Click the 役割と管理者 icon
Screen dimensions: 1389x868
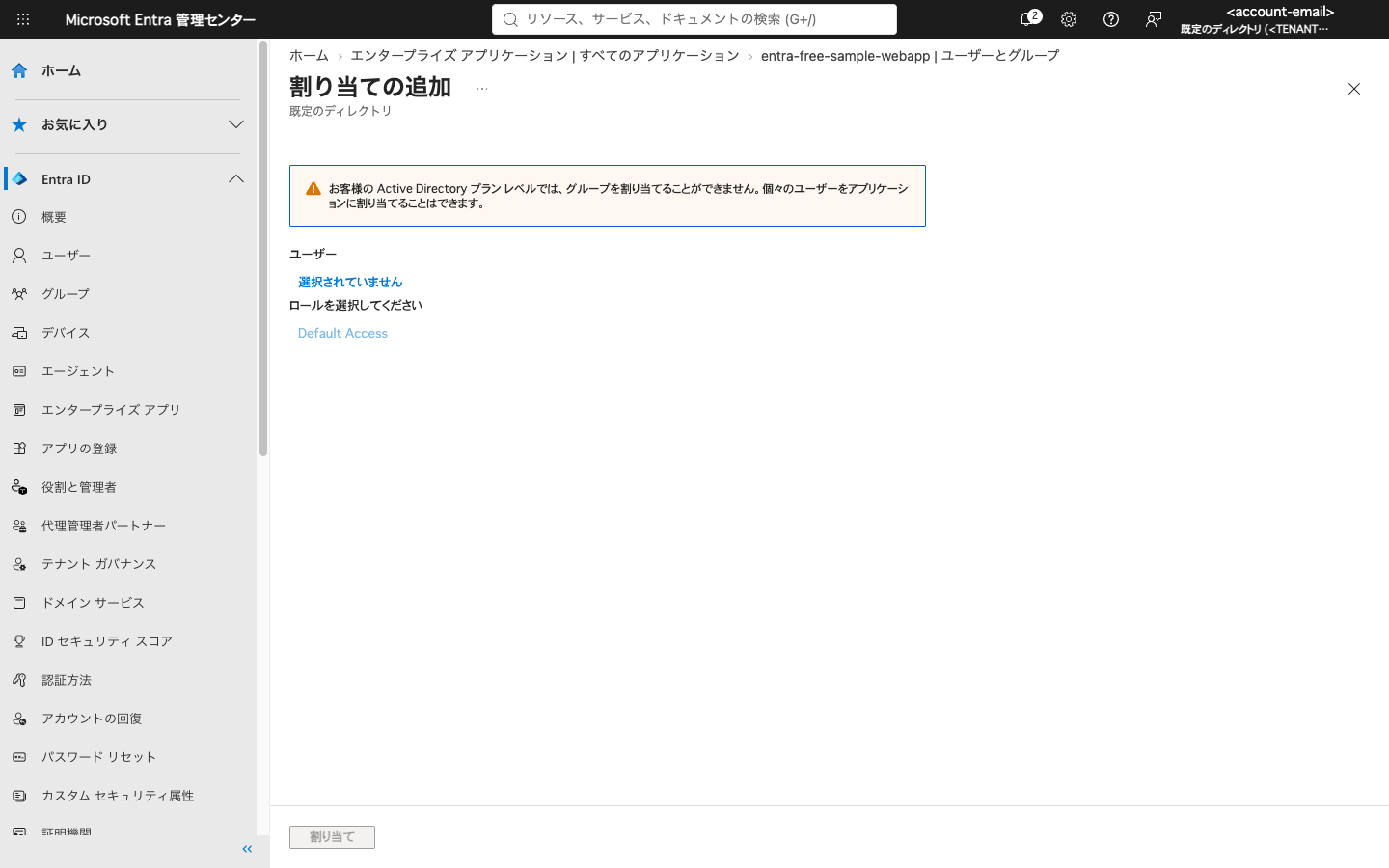tap(19, 487)
